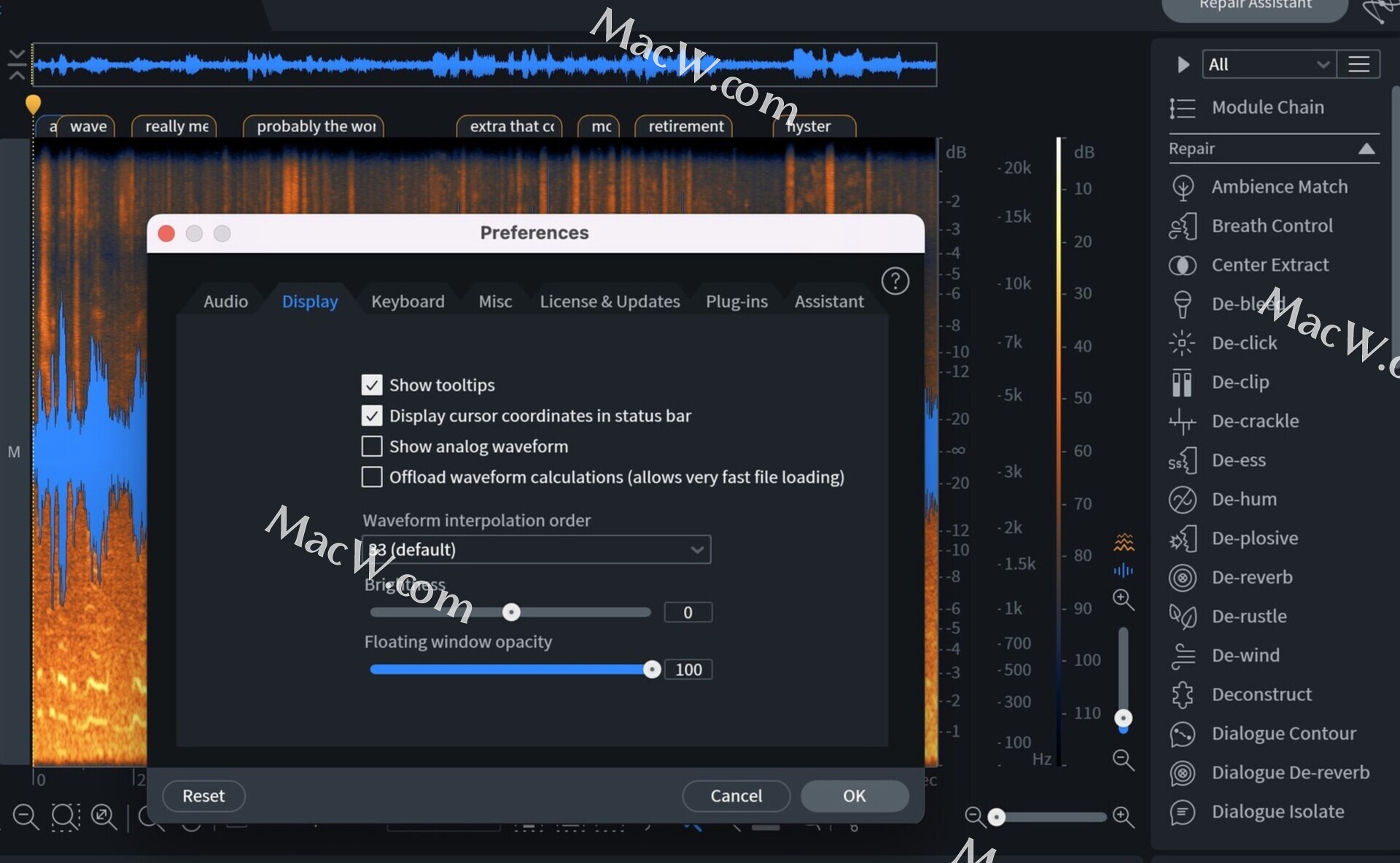Uncheck the Show tooltips checkbox
Screen dimensions: 1400x863
372,384
